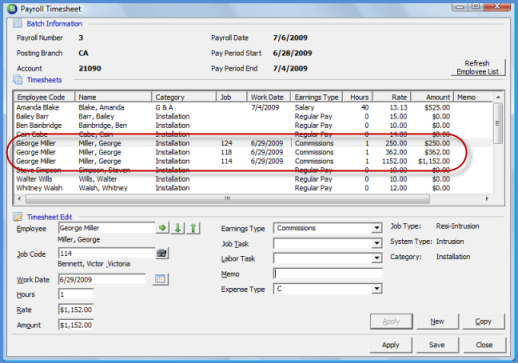Click the Close button at bottom right

484,345
